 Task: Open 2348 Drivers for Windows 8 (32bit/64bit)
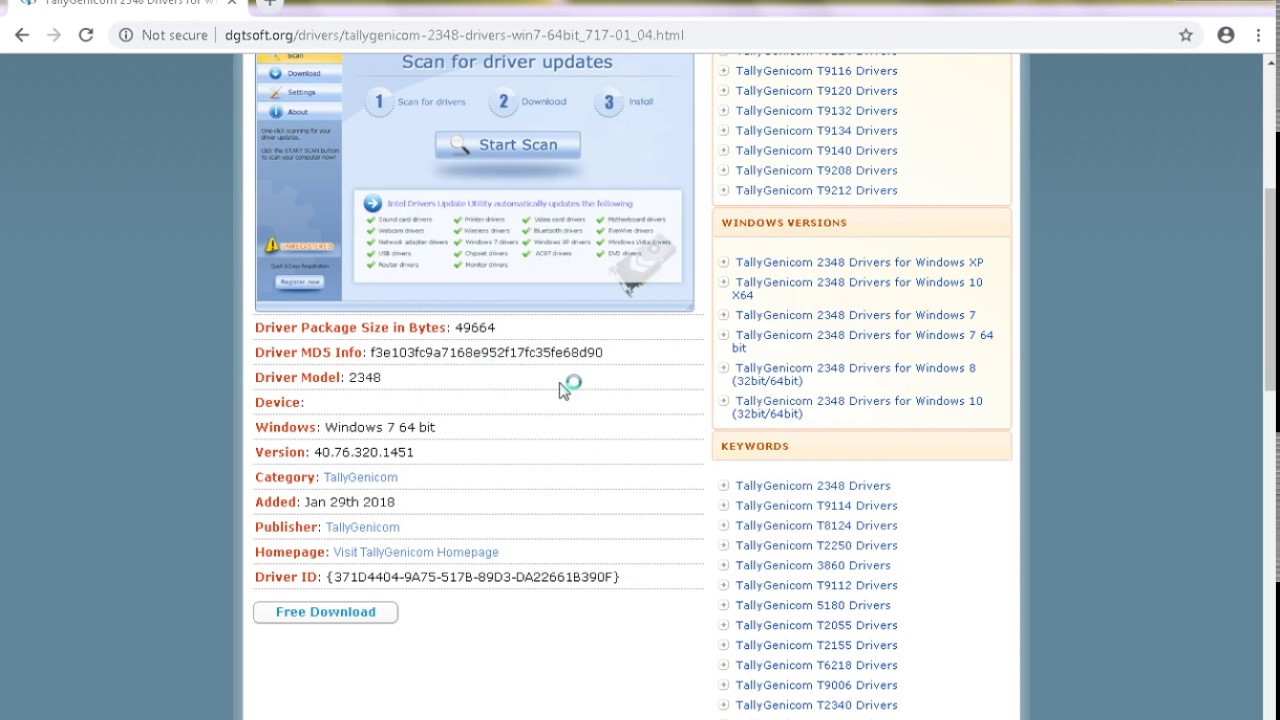tap(853, 375)
